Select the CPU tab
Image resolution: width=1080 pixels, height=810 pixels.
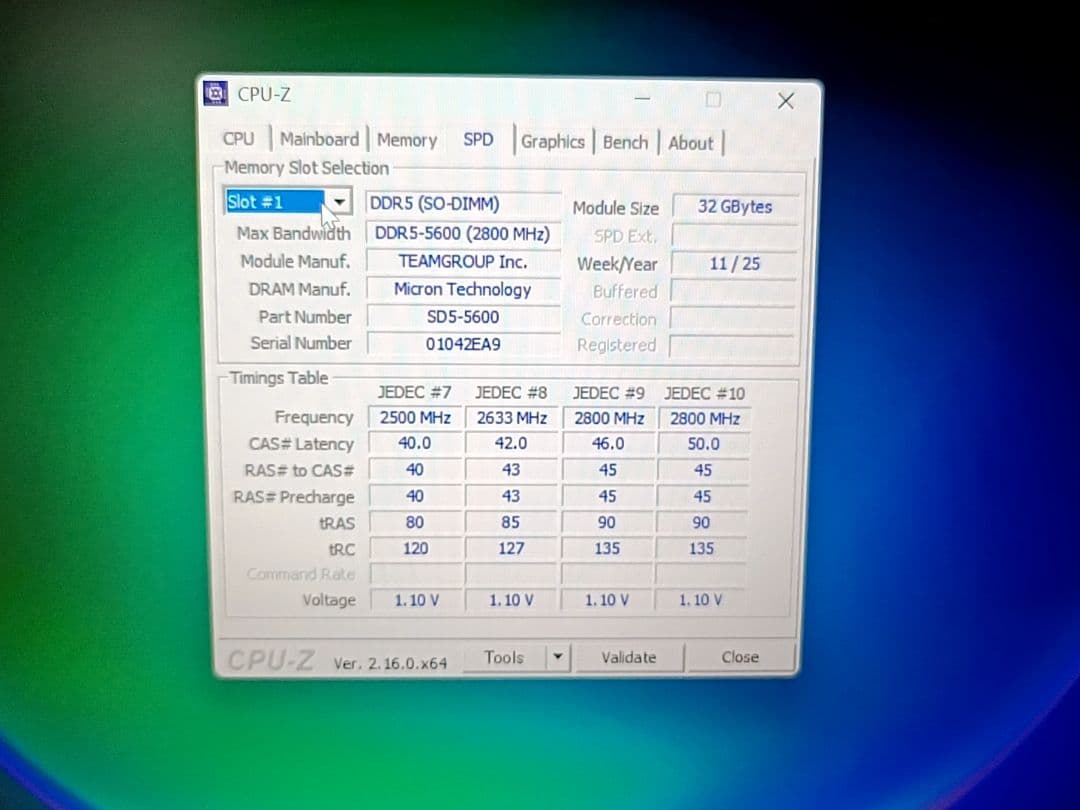[238, 140]
